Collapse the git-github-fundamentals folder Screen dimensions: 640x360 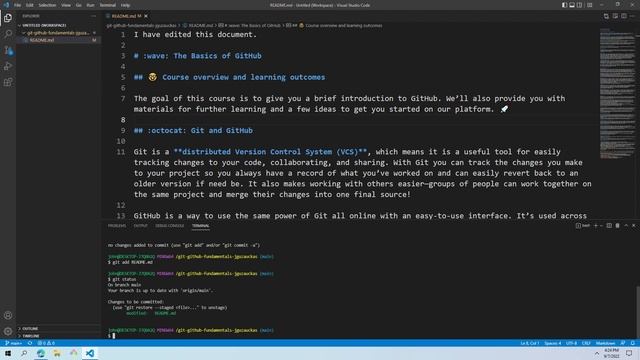pos(58,33)
